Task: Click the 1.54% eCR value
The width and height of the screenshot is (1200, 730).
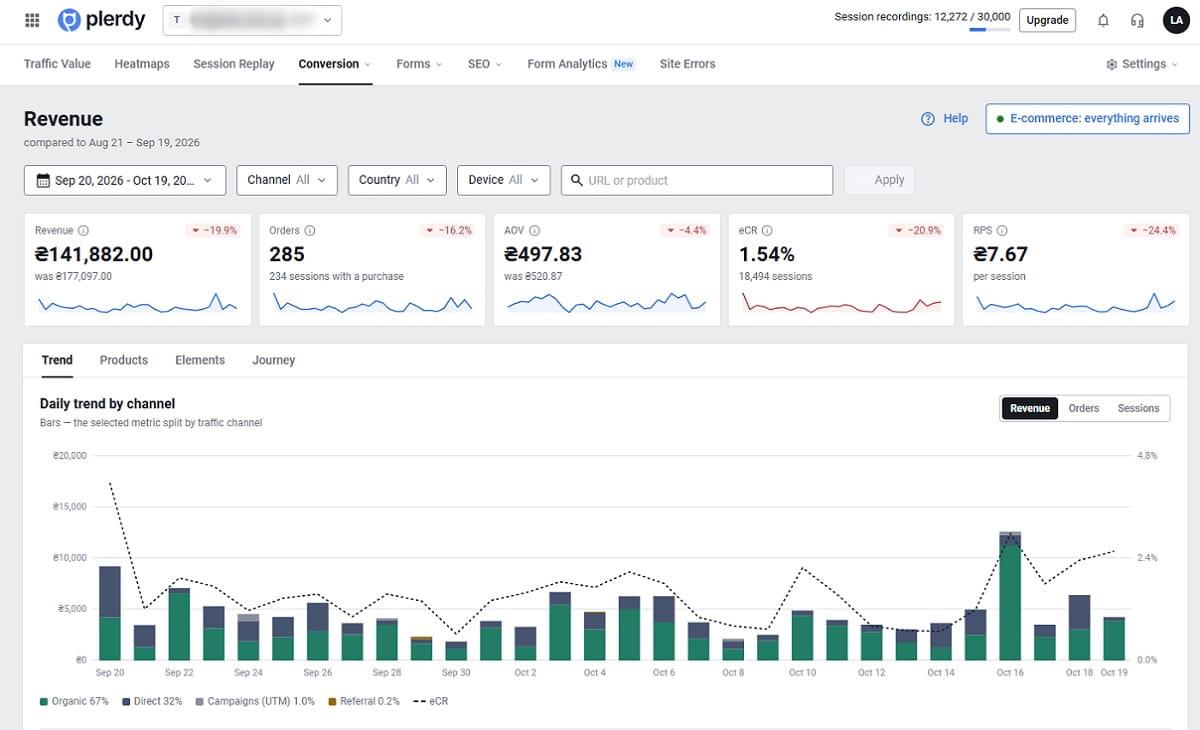Action: pyautogui.click(x=767, y=254)
